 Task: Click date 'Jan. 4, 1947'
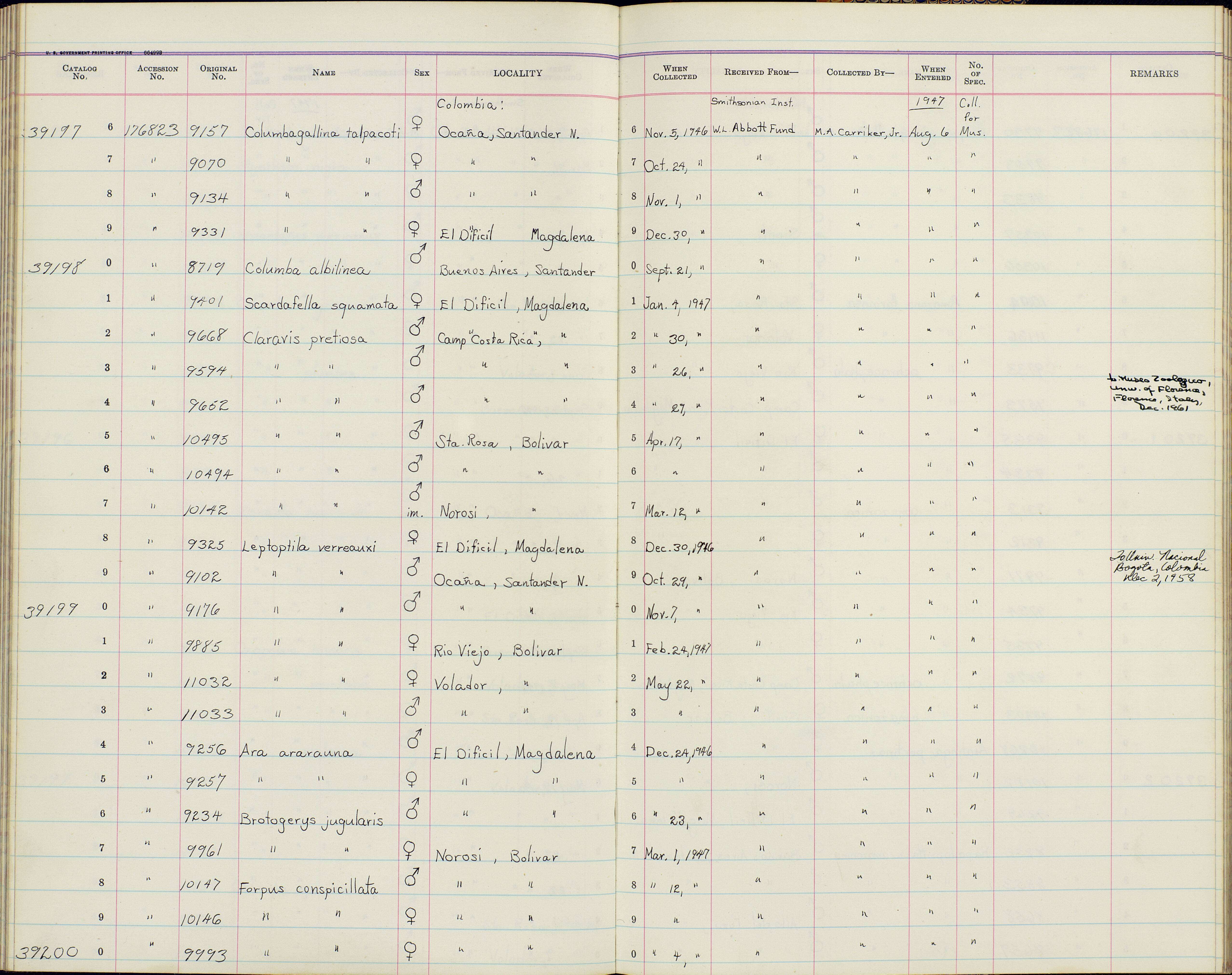point(677,305)
